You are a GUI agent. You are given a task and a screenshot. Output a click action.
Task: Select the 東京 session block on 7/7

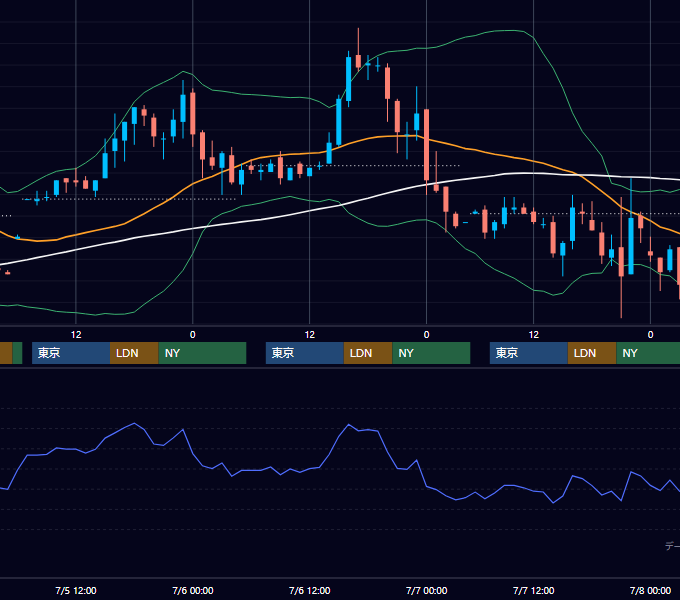[x=529, y=353]
